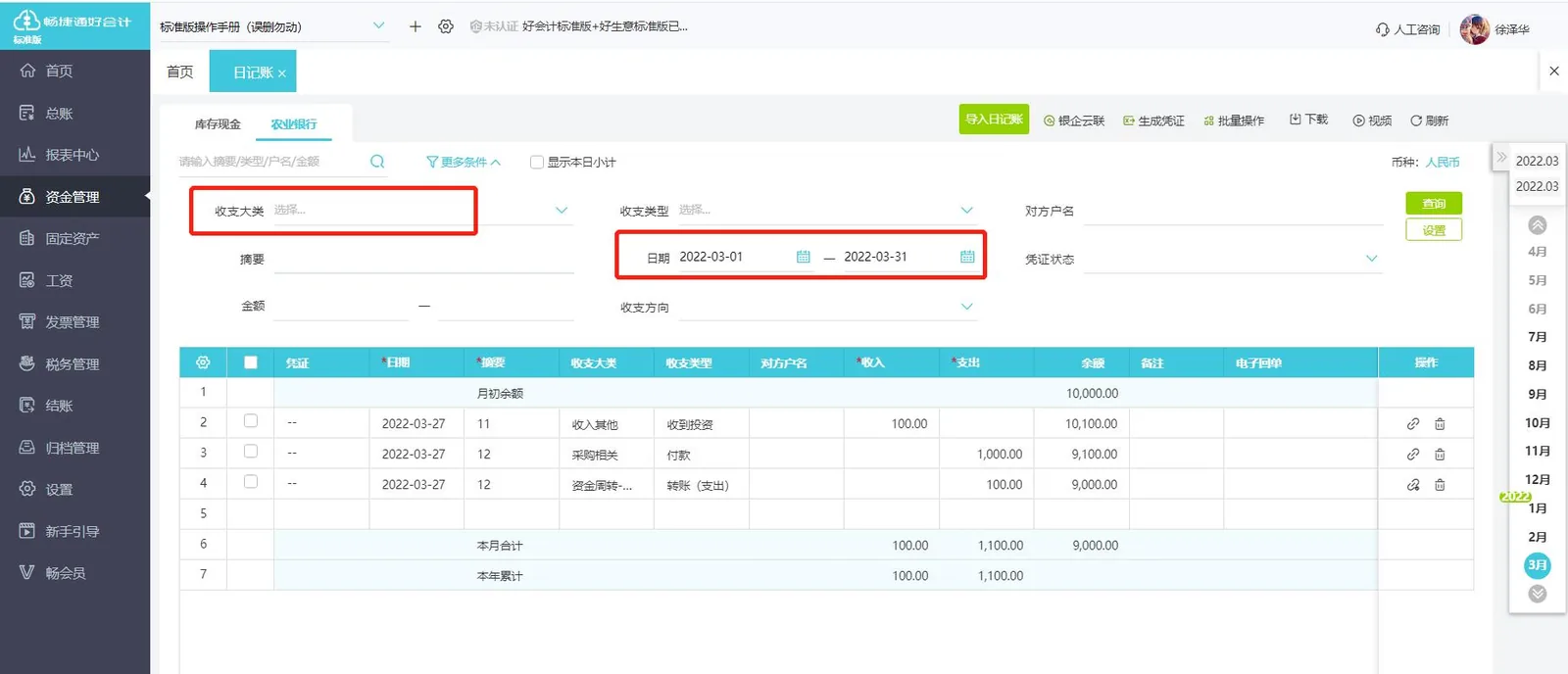Click 生成凭证 button

coord(1153,120)
